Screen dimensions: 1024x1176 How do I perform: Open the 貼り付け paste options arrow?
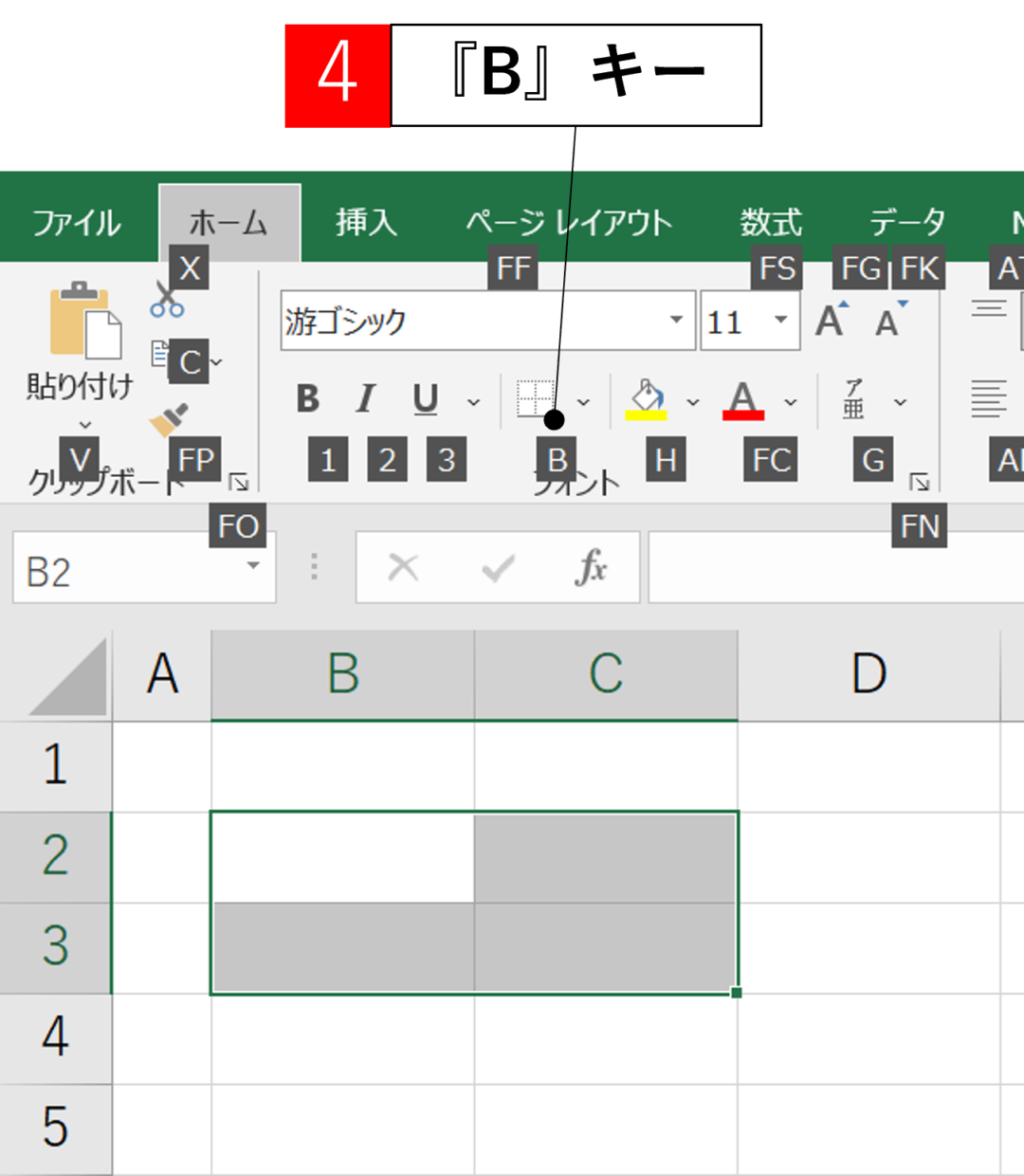pyautogui.click(x=85, y=424)
